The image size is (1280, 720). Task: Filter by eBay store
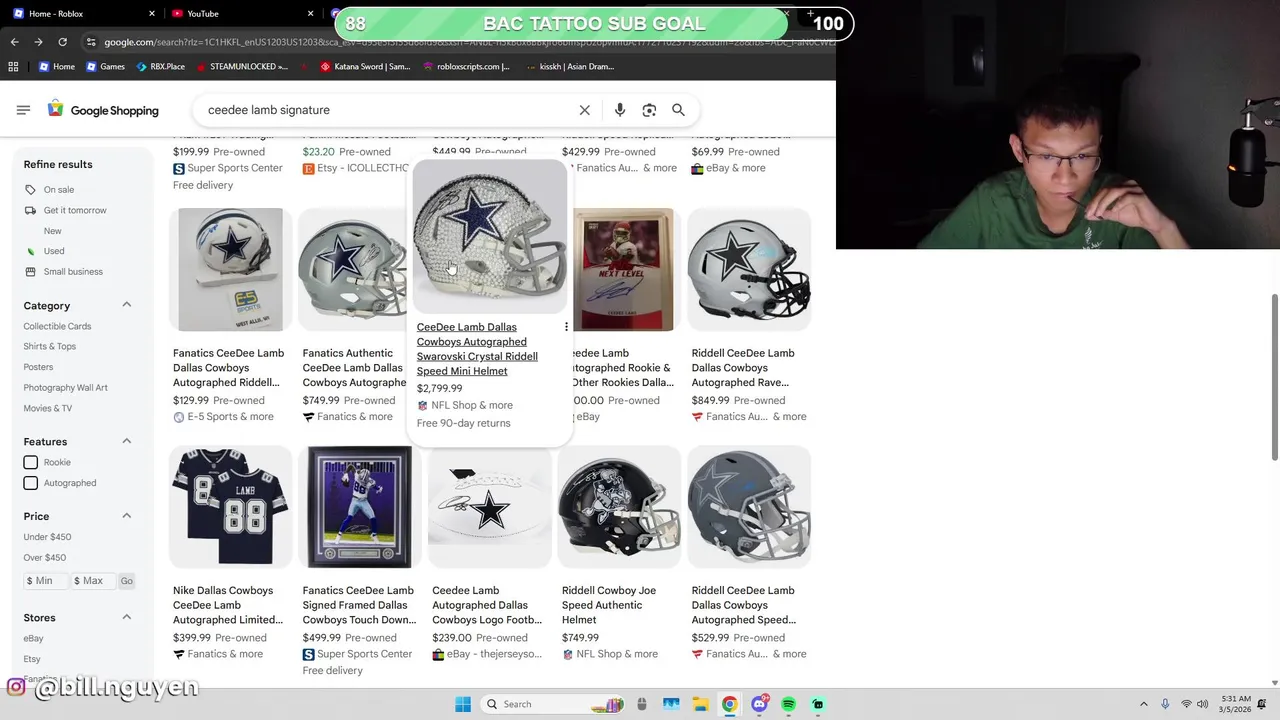[33, 638]
